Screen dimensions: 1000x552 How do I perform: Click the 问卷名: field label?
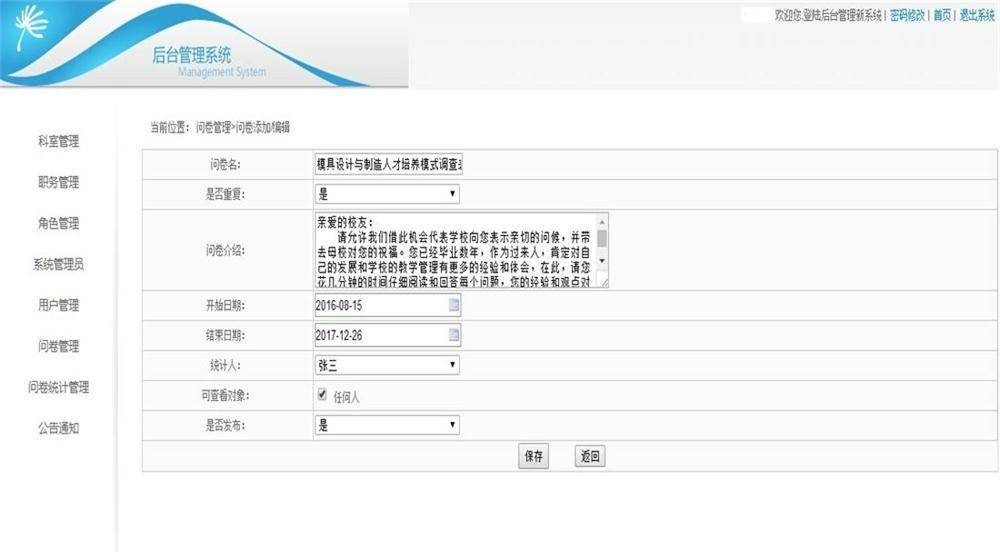225,164
